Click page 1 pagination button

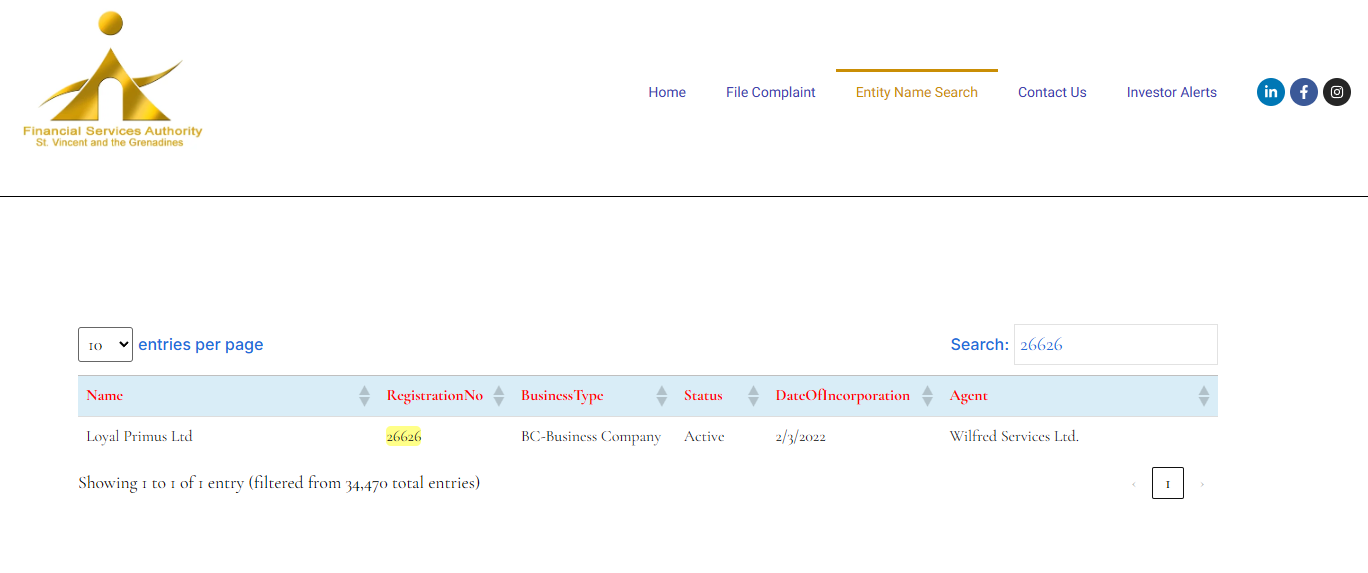click(x=1167, y=483)
